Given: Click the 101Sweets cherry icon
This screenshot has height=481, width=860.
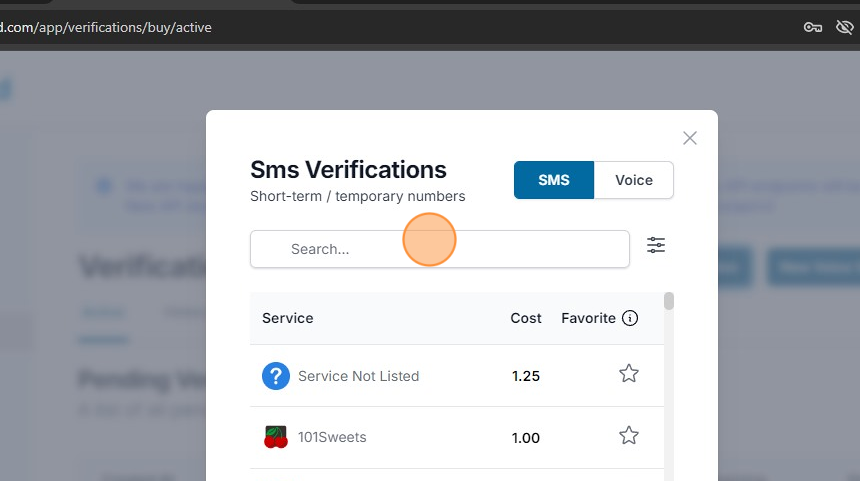Looking at the screenshot, I should [276, 437].
